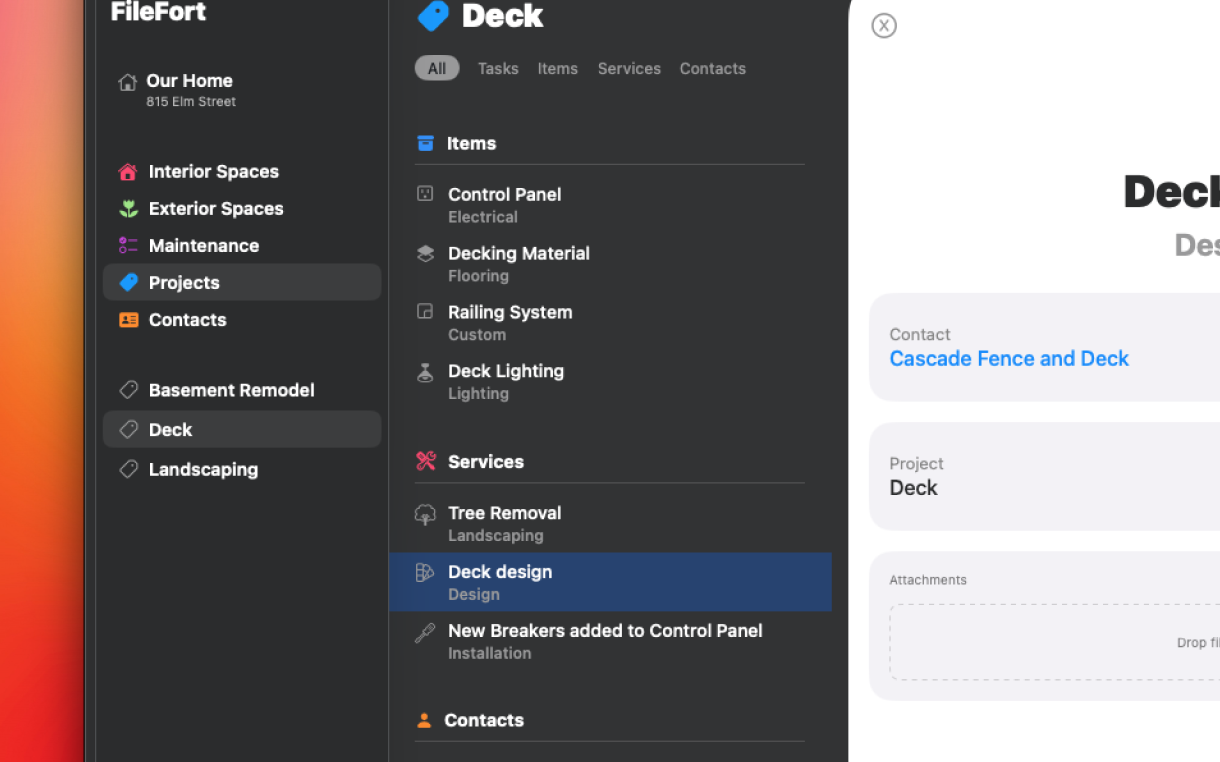Switch to the Contacts filter tab
Screen dimensions: 1220x762
tap(713, 69)
